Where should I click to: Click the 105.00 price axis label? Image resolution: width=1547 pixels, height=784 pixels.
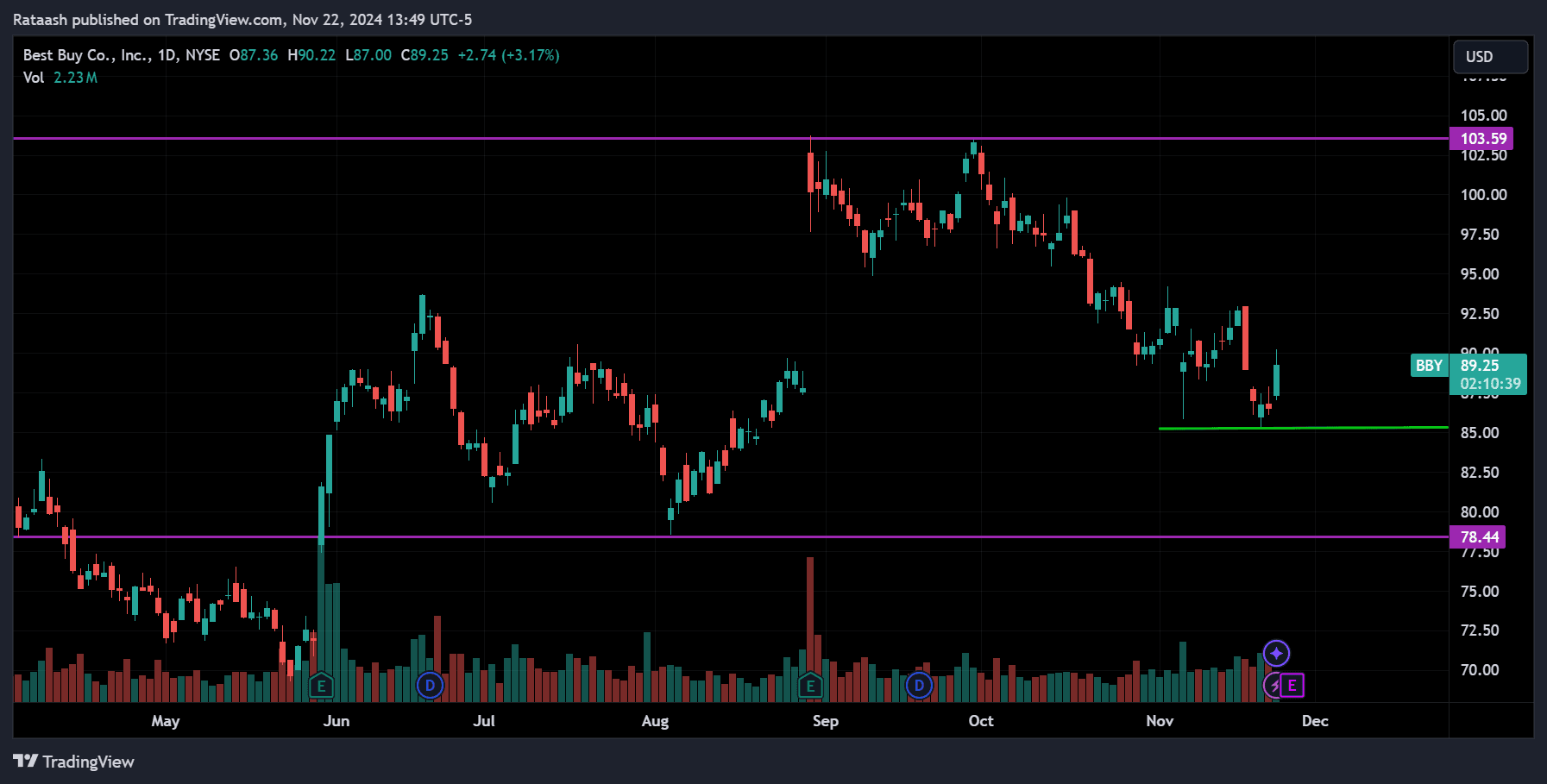[1484, 116]
